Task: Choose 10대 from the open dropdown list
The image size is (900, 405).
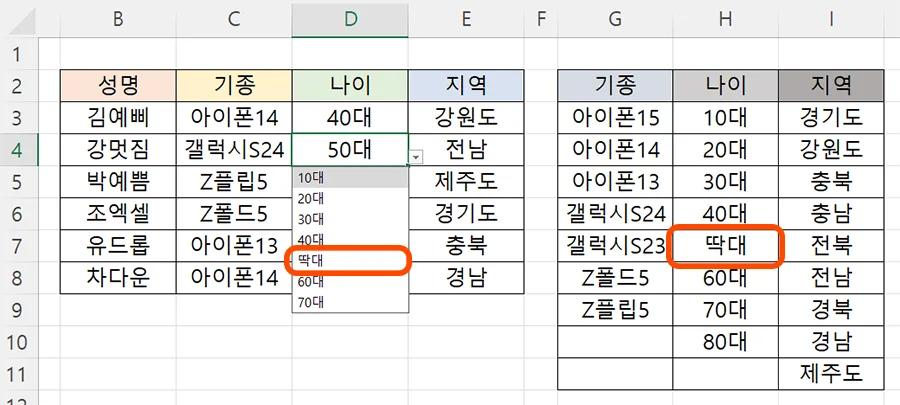Action: pos(350,178)
